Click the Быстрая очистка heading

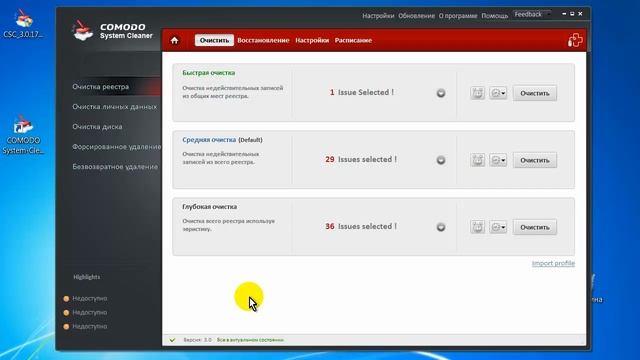pos(209,73)
